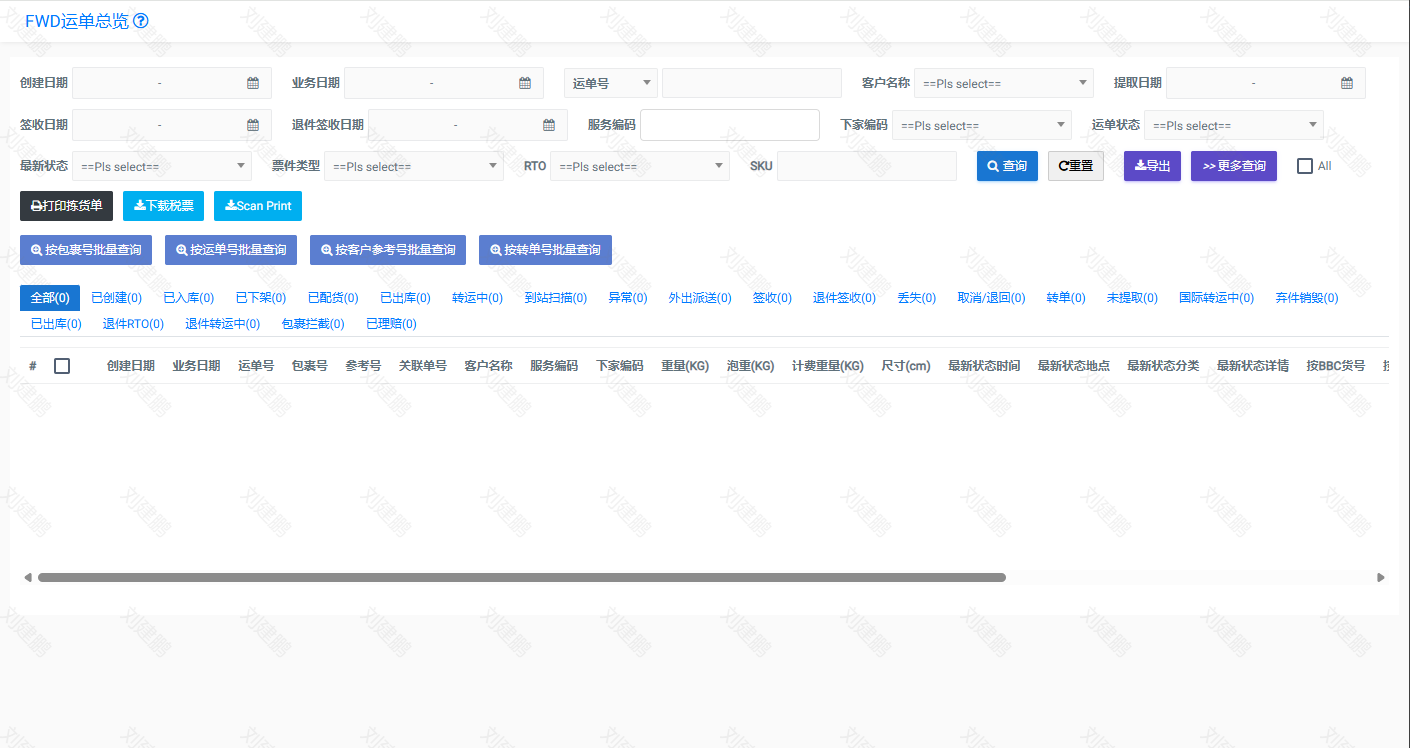Click calendar icon in 签收日期 field
The height and width of the screenshot is (748, 1410).
[253, 125]
